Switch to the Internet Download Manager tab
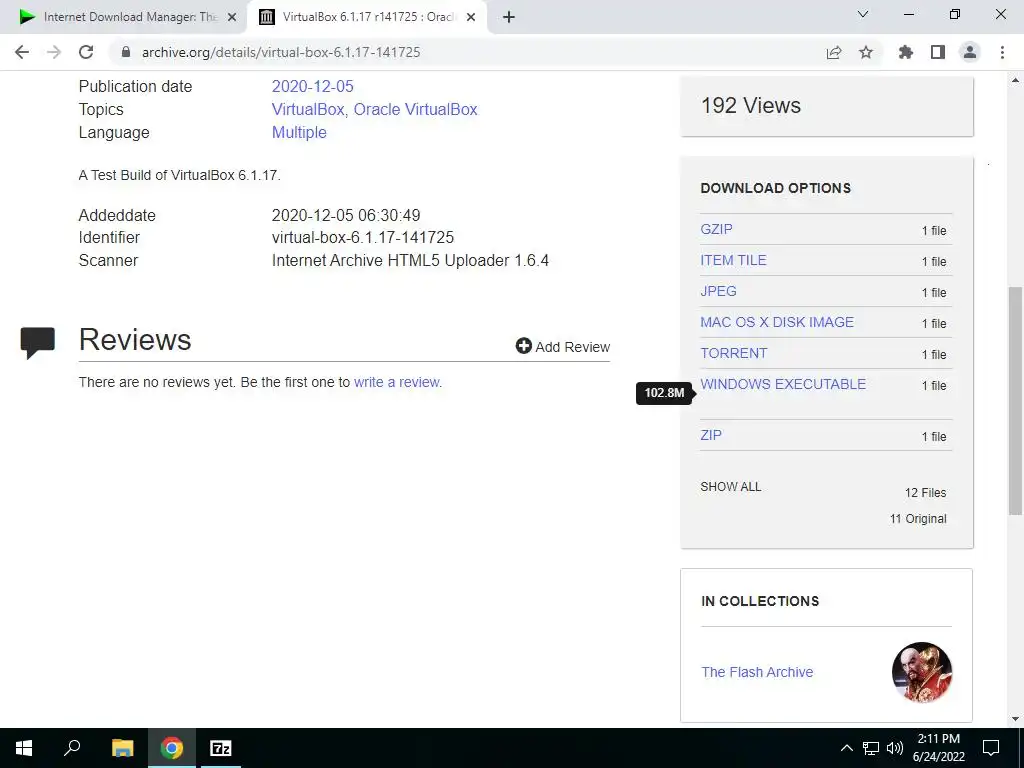This screenshot has height=768, width=1024. pos(124,17)
